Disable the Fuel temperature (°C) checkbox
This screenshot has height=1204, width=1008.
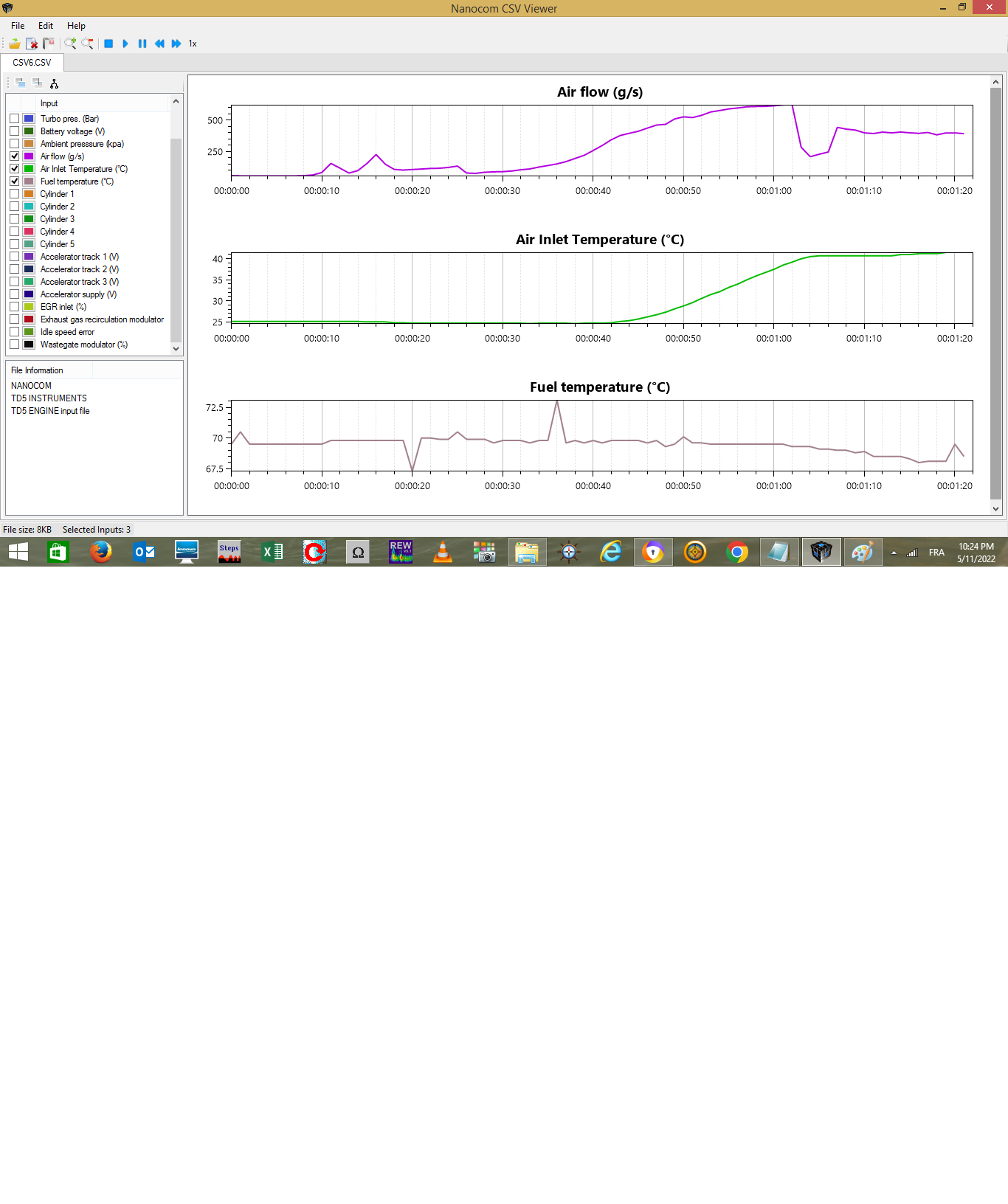15,181
